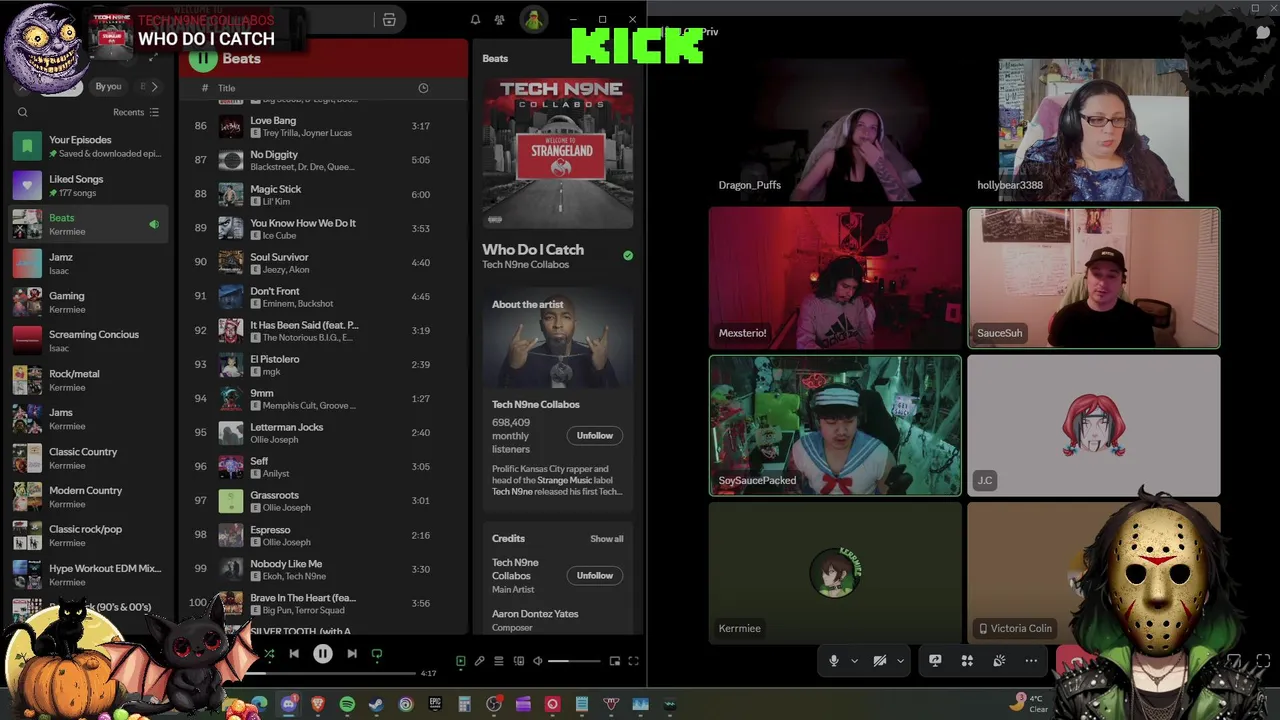Follow Tech N9ne Collabos in About the artist
Screen dimensions: 1280x720
594,436
